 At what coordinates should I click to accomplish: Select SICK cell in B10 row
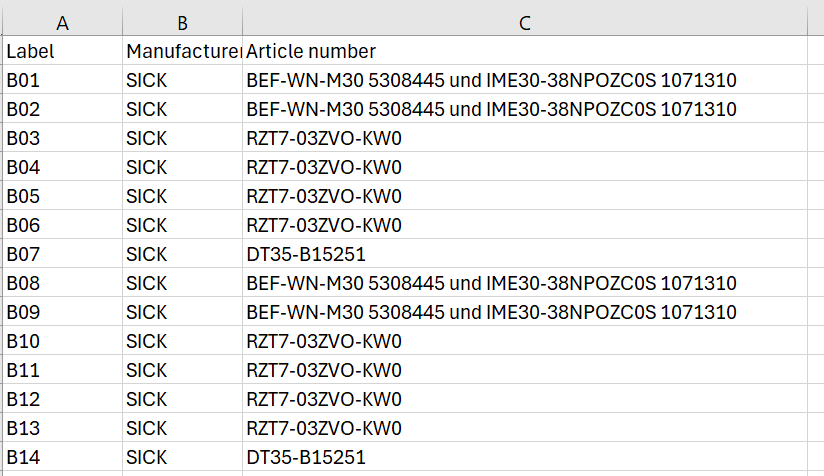click(182, 340)
